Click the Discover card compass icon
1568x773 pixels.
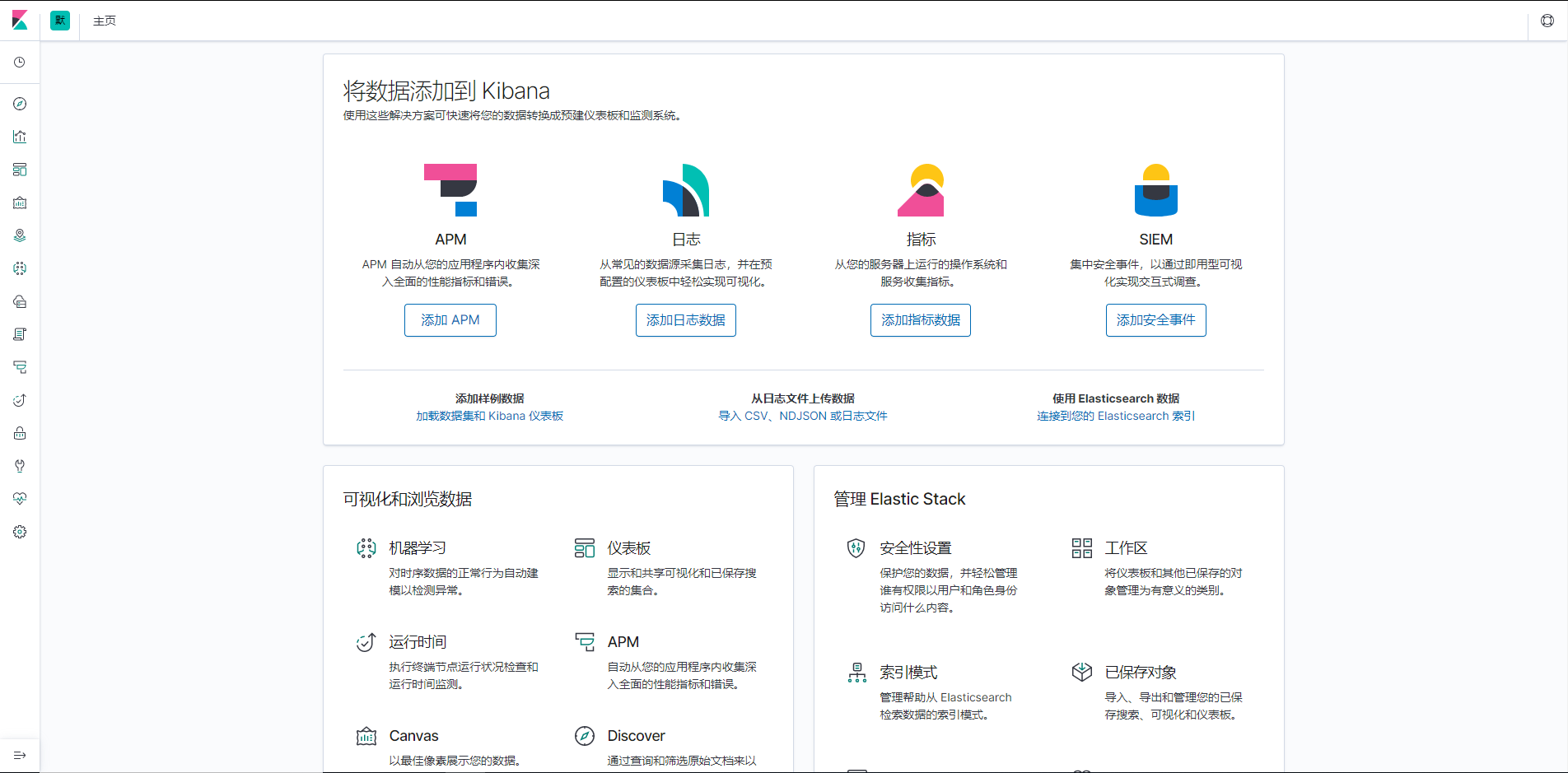(x=585, y=736)
